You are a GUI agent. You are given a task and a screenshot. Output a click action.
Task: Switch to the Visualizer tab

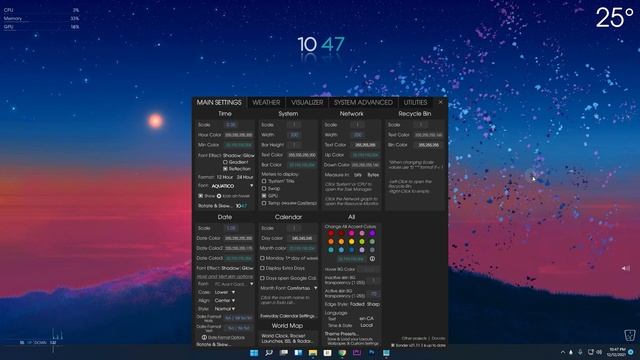click(307, 102)
